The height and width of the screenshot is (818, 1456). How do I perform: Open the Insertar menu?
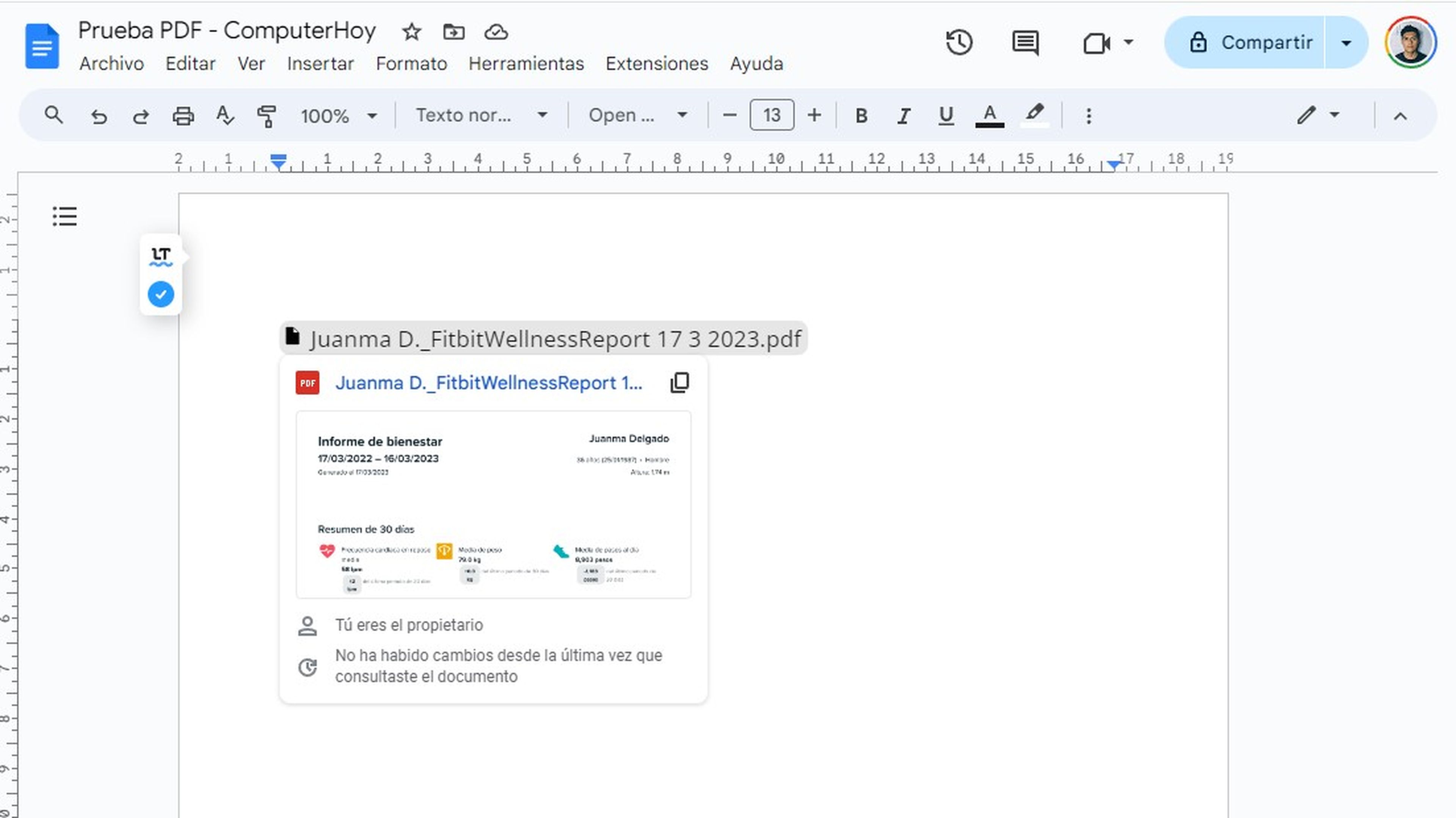(x=320, y=63)
